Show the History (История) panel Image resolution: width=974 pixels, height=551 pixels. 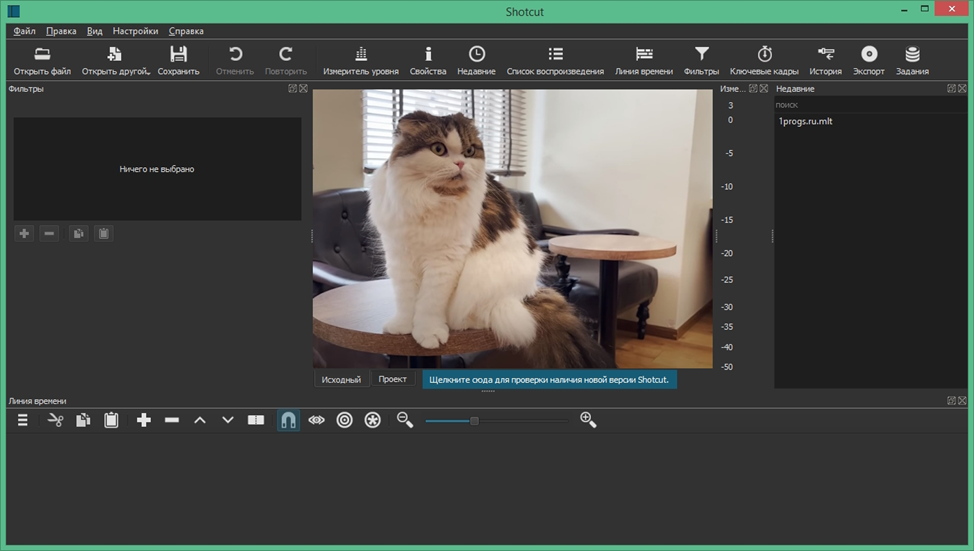click(x=825, y=60)
